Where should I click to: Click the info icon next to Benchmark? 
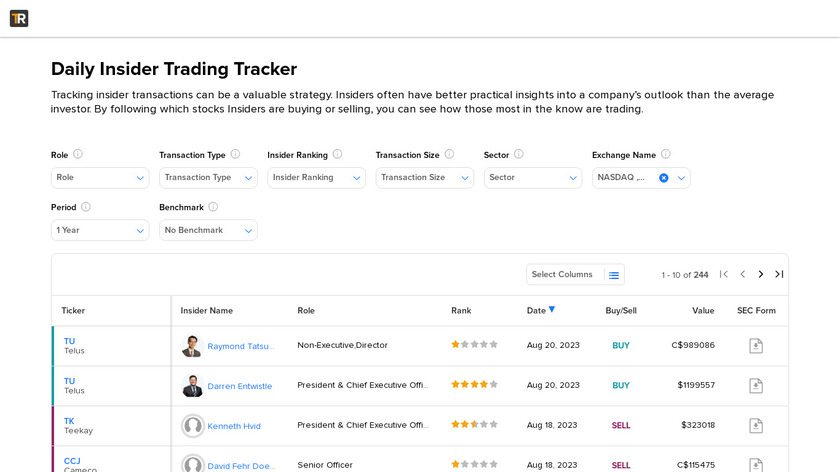(x=213, y=207)
